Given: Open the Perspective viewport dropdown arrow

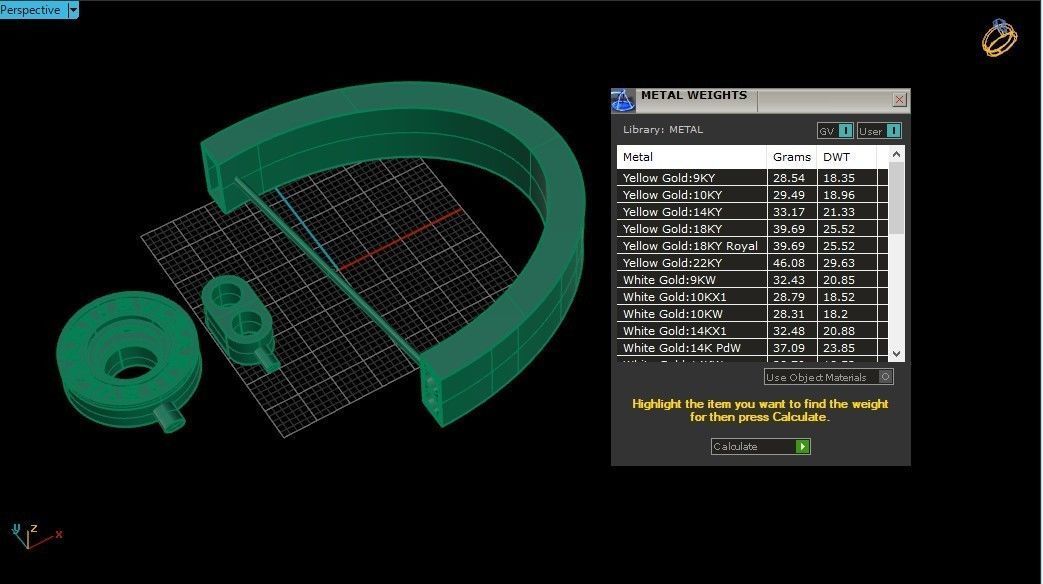Looking at the screenshot, I should (x=73, y=9).
